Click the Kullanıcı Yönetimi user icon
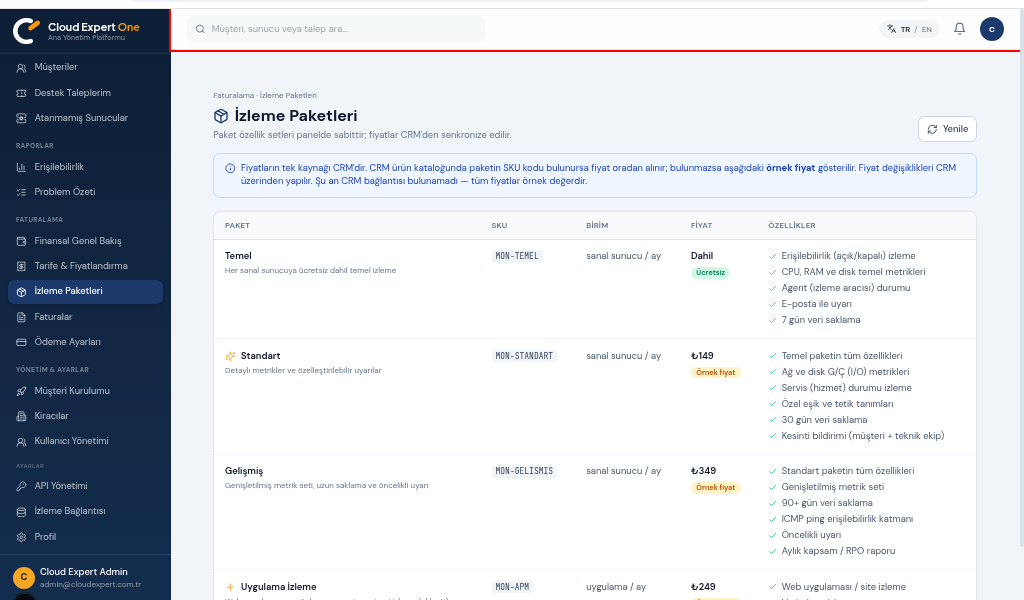This screenshot has width=1024, height=600. point(21,441)
